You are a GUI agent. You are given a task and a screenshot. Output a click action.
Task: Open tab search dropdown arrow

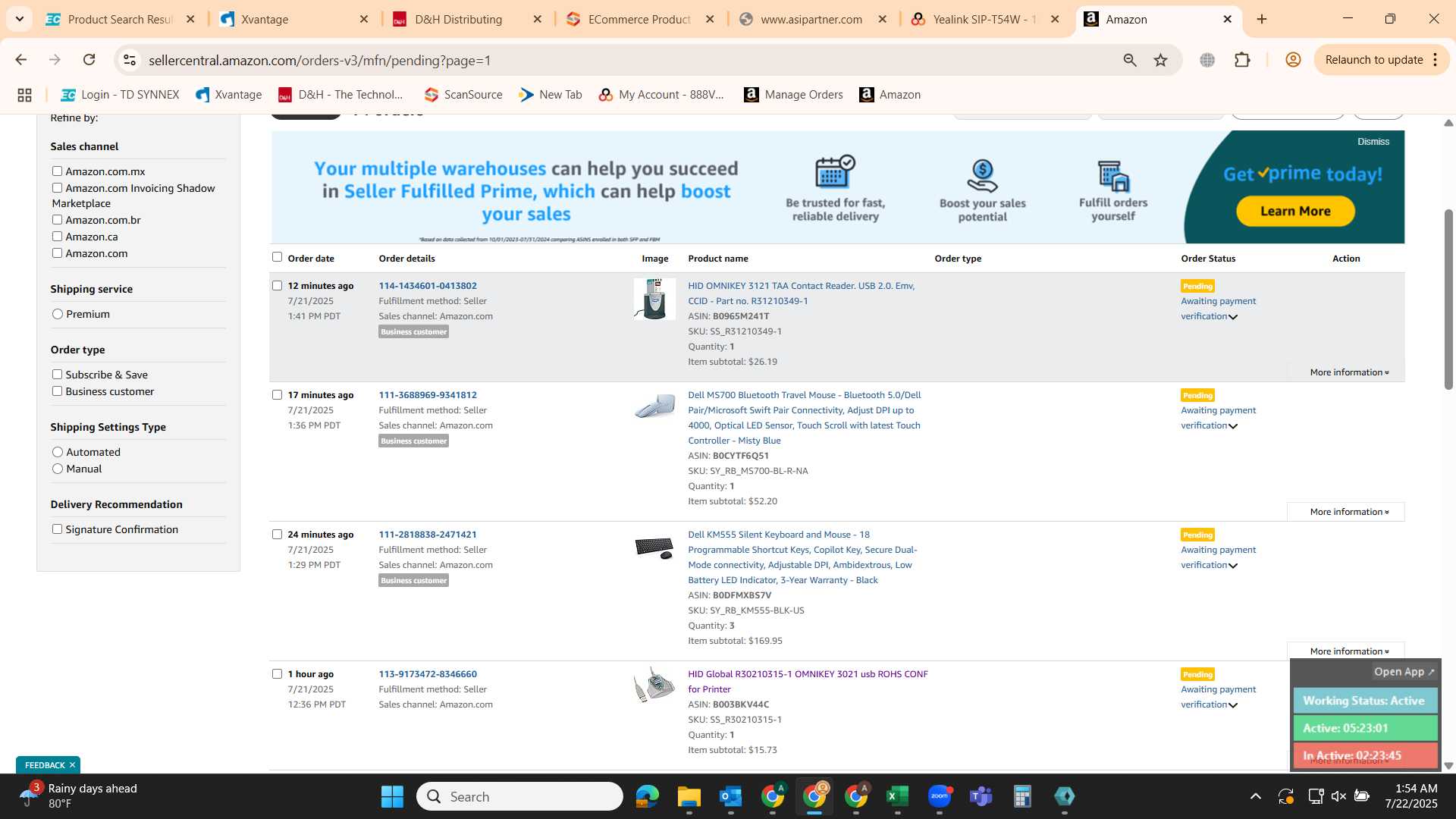[20, 19]
